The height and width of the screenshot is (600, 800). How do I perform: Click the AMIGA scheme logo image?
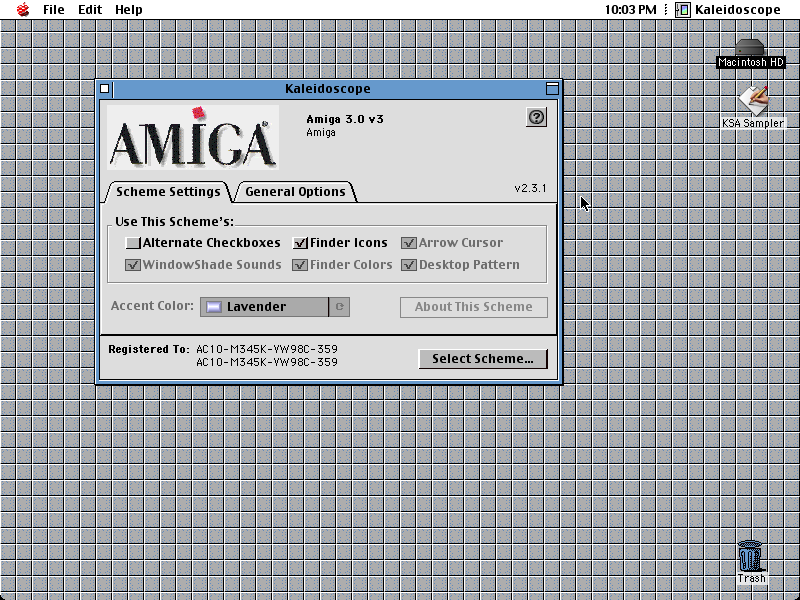[193, 137]
